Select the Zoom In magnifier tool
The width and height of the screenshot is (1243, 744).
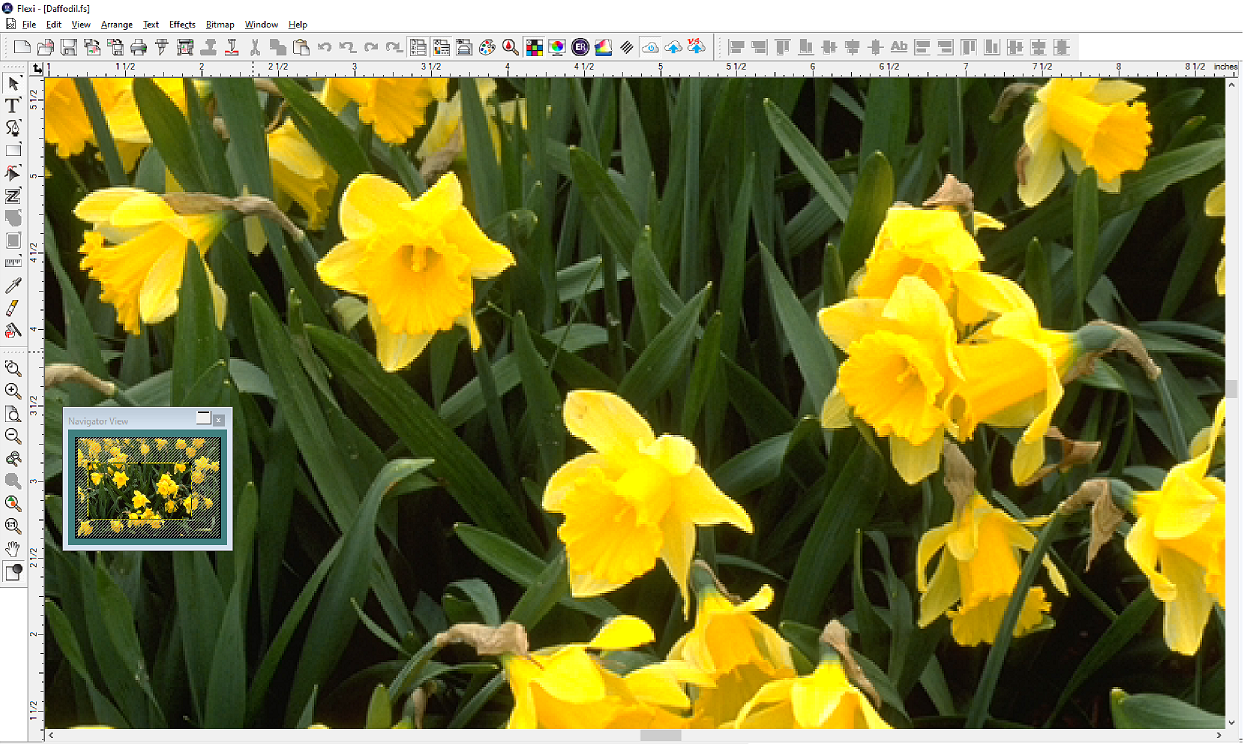pos(13,391)
